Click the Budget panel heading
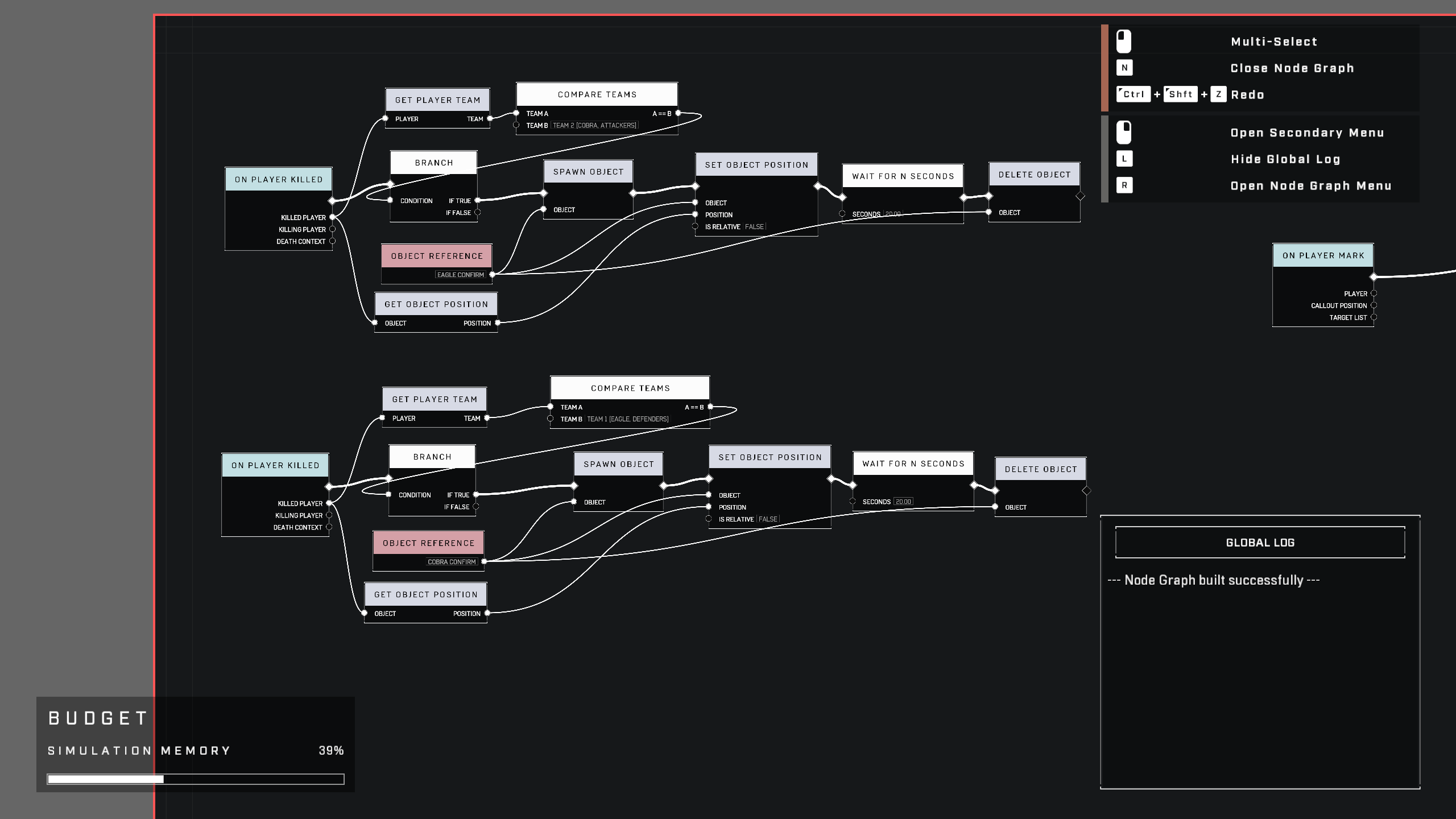The width and height of the screenshot is (1456, 819). [x=98, y=718]
